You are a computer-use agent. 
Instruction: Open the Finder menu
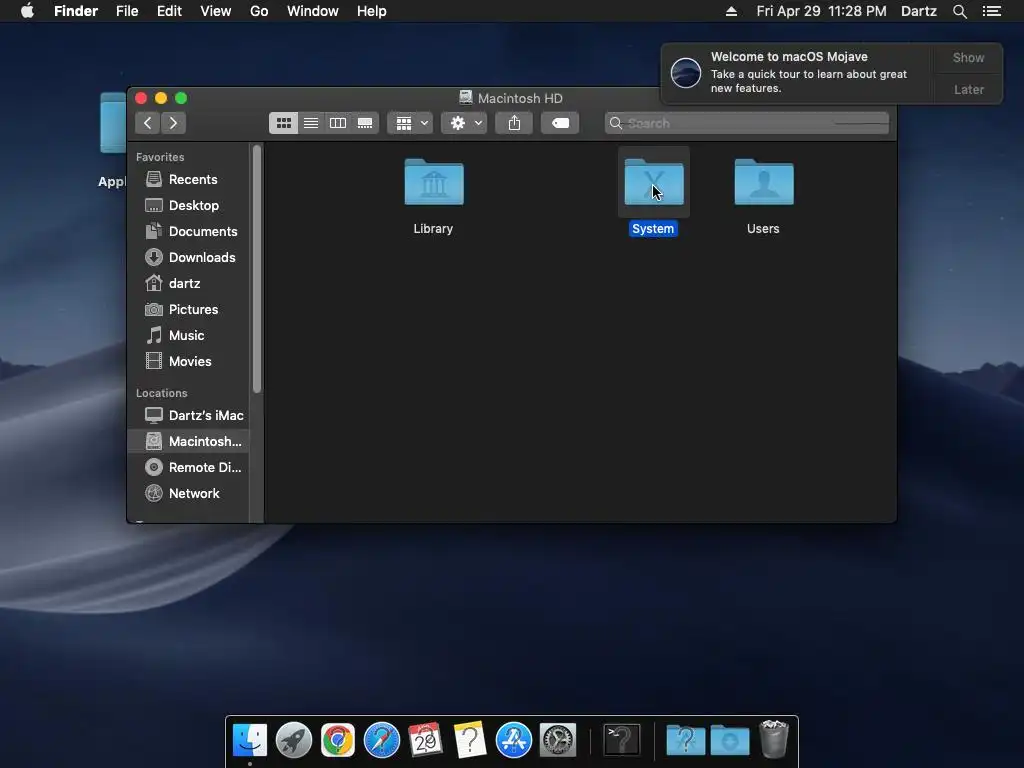[x=76, y=11]
